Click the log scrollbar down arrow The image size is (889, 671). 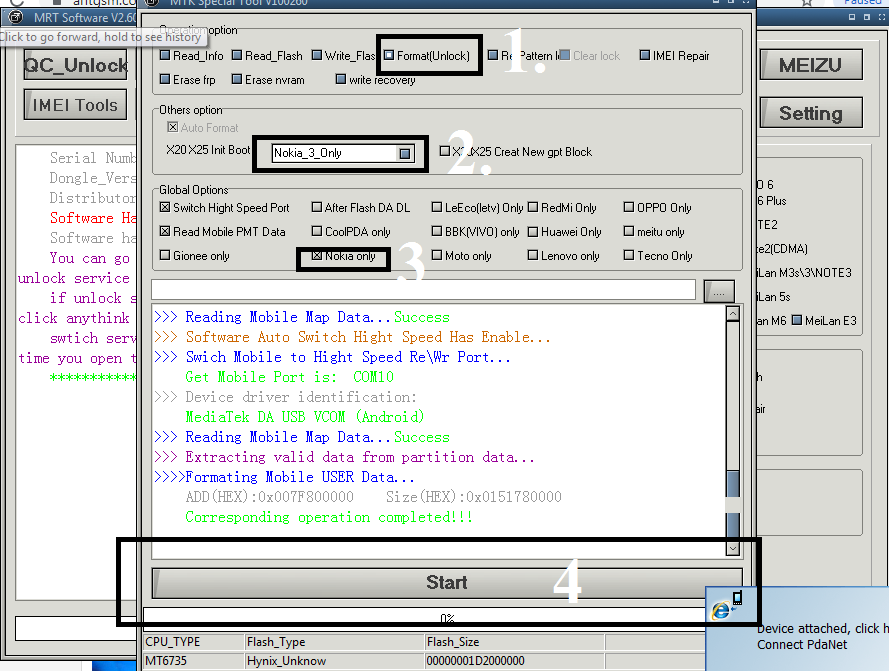(733, 548)
